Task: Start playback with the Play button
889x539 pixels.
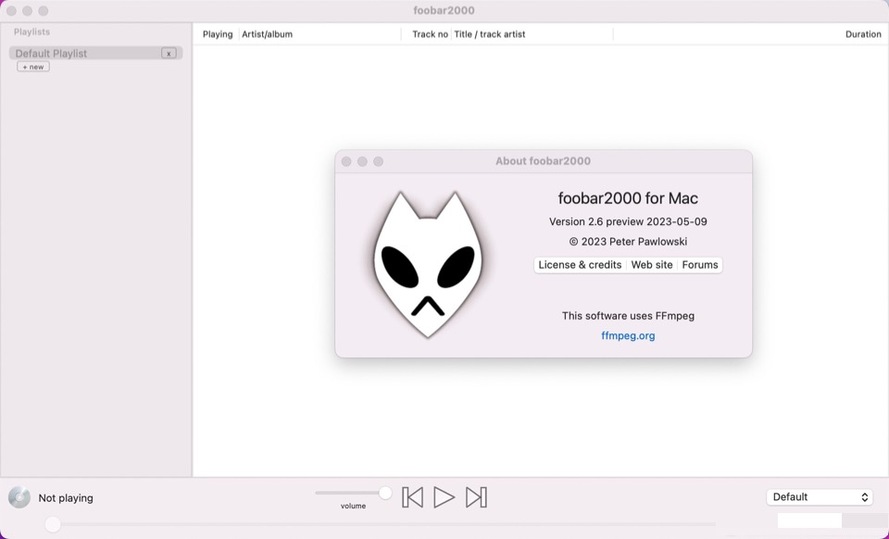Action: point(444,498)
